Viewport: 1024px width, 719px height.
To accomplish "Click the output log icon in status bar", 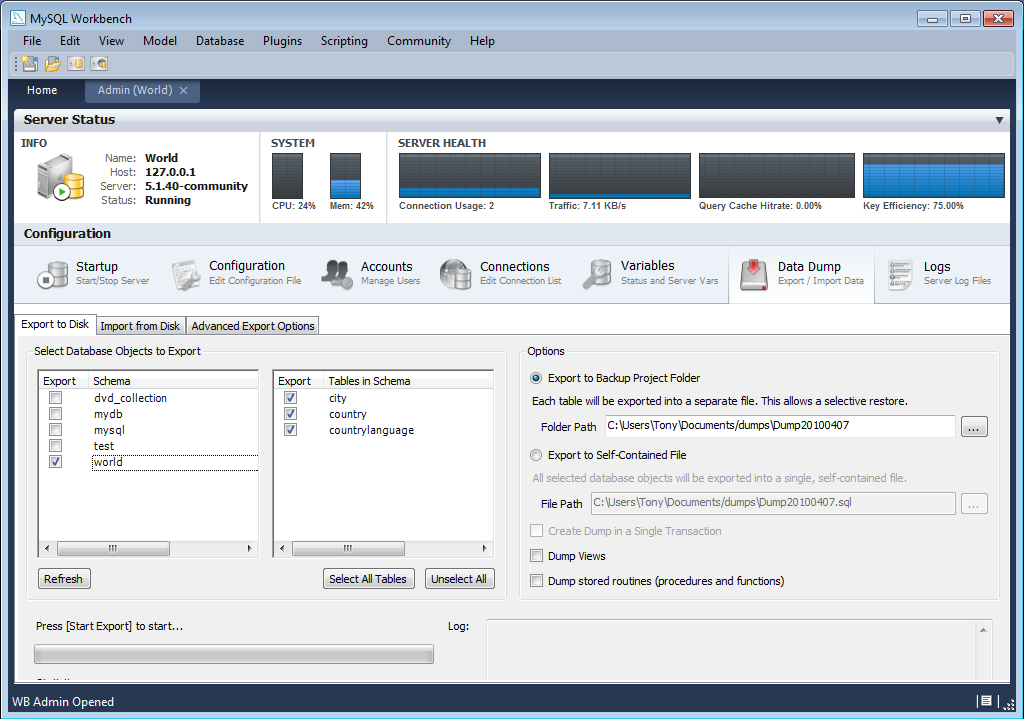I will [x=986, y=701].
